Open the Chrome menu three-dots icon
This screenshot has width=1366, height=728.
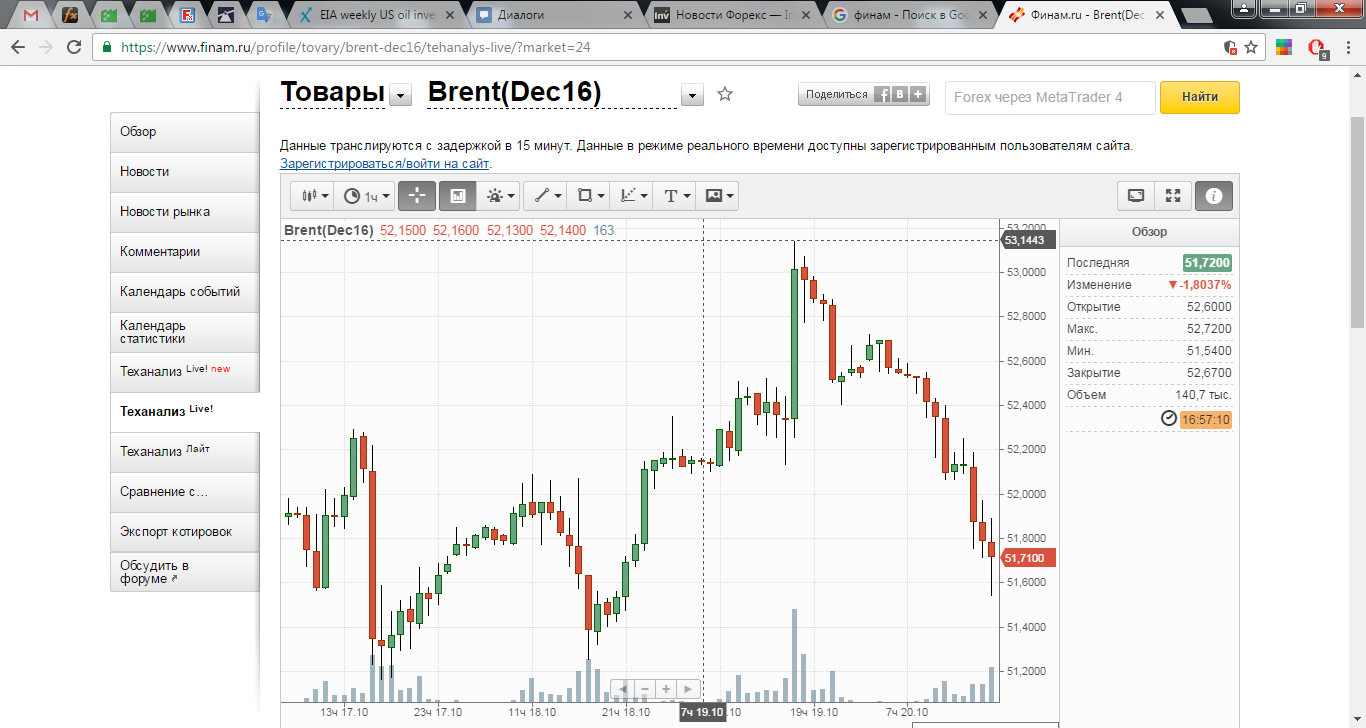click(1347, 47)
